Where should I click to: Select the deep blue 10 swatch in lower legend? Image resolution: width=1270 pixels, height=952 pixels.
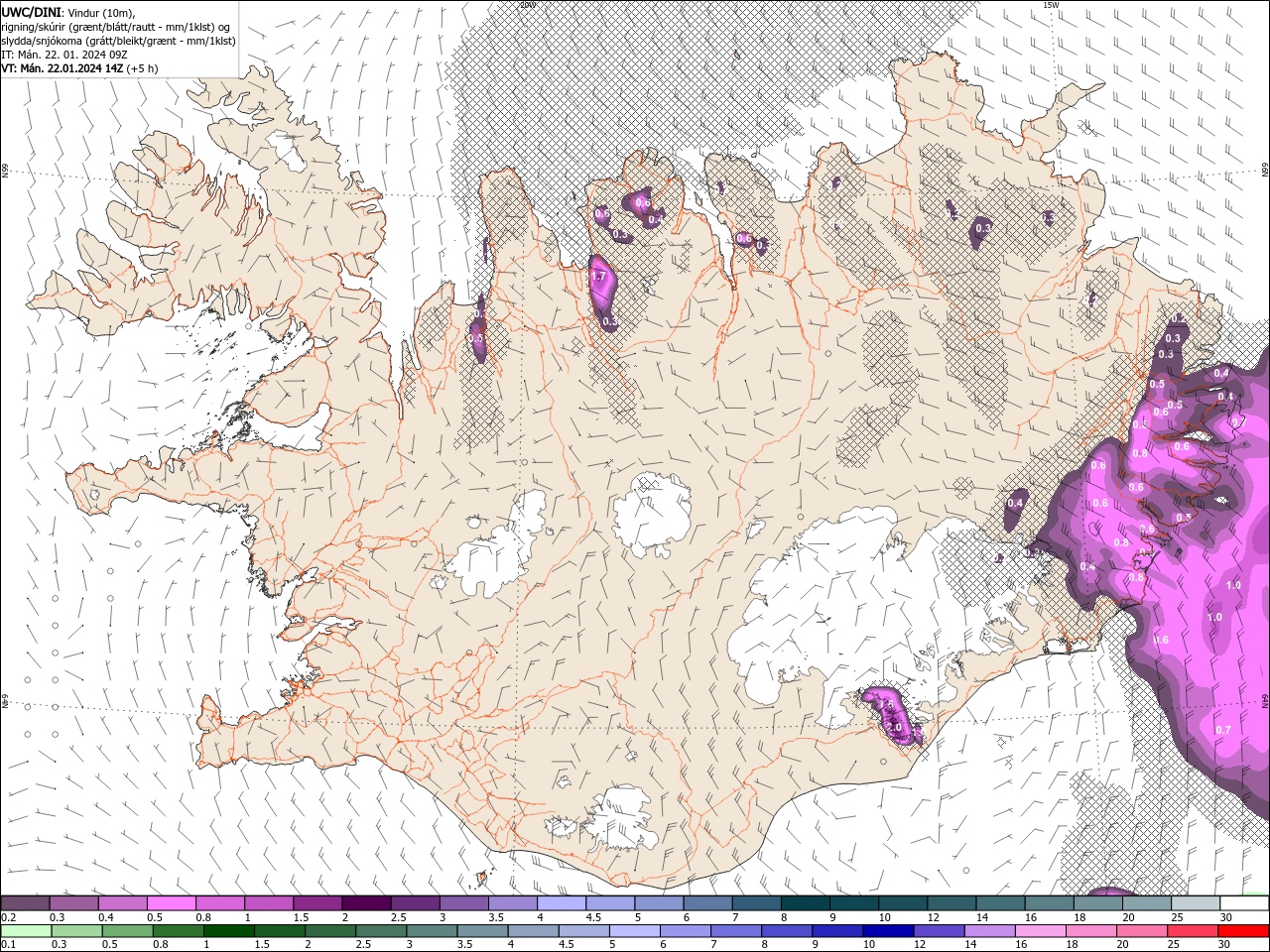pos(887,931)
